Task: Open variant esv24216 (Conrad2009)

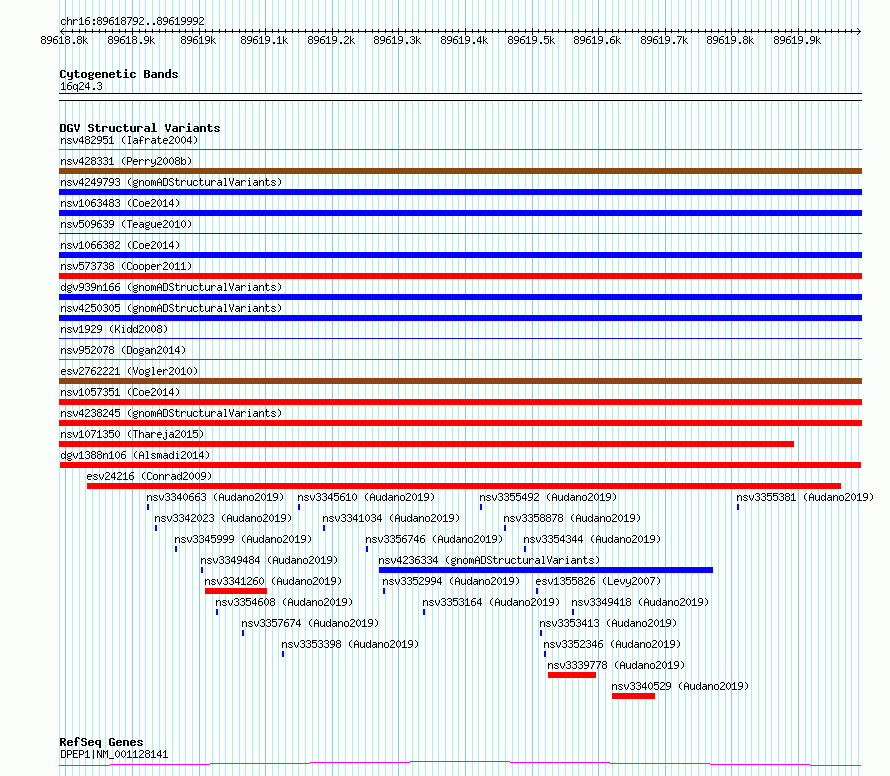Action: [x=149, y=476]
